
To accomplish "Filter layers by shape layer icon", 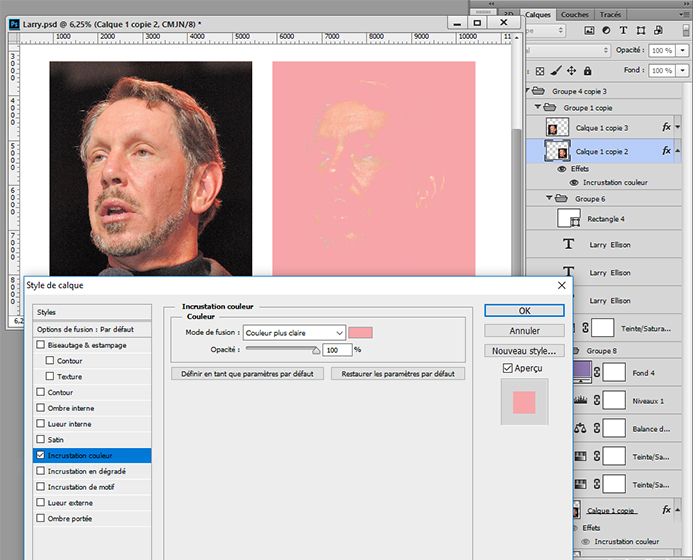I will point(641,30).
